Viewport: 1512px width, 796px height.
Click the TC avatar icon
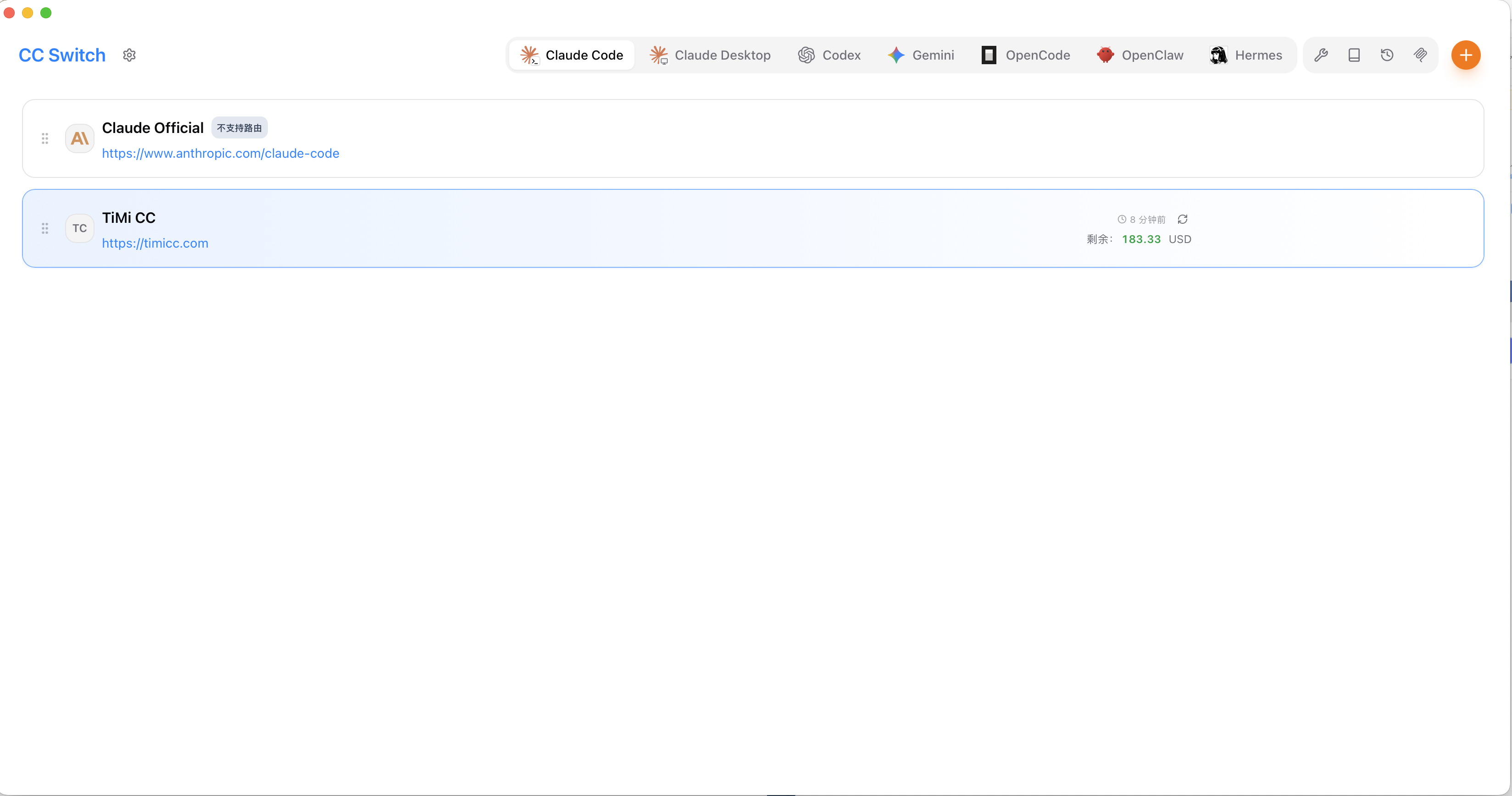80,228
